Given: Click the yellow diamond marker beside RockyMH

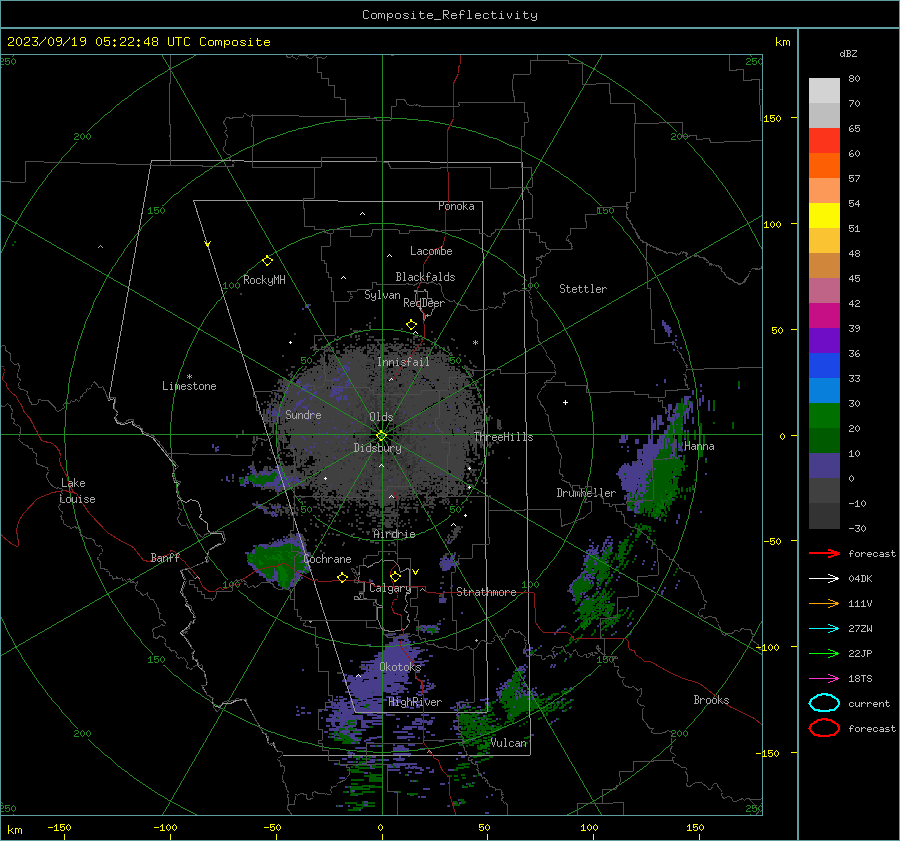Looking at the screenshot, I should pos(267,261).
